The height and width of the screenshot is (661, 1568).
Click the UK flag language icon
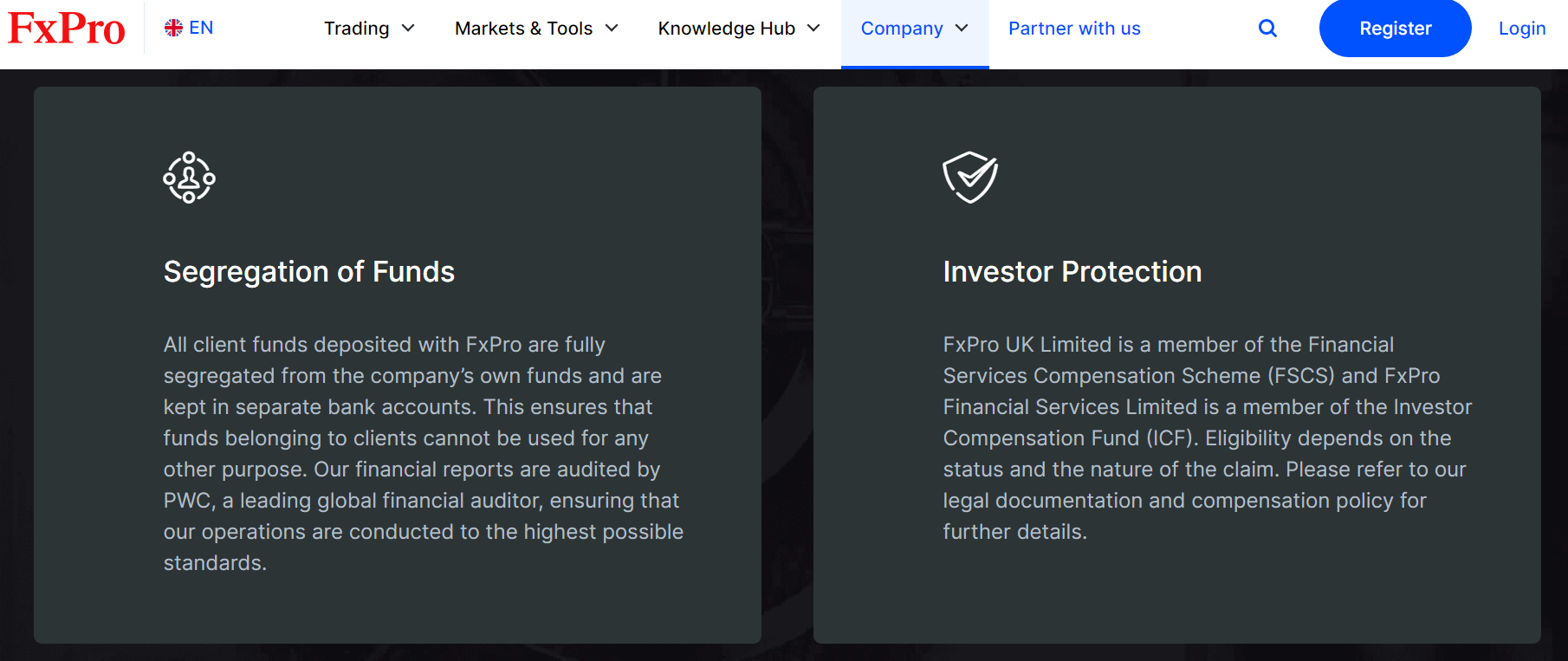173,28
